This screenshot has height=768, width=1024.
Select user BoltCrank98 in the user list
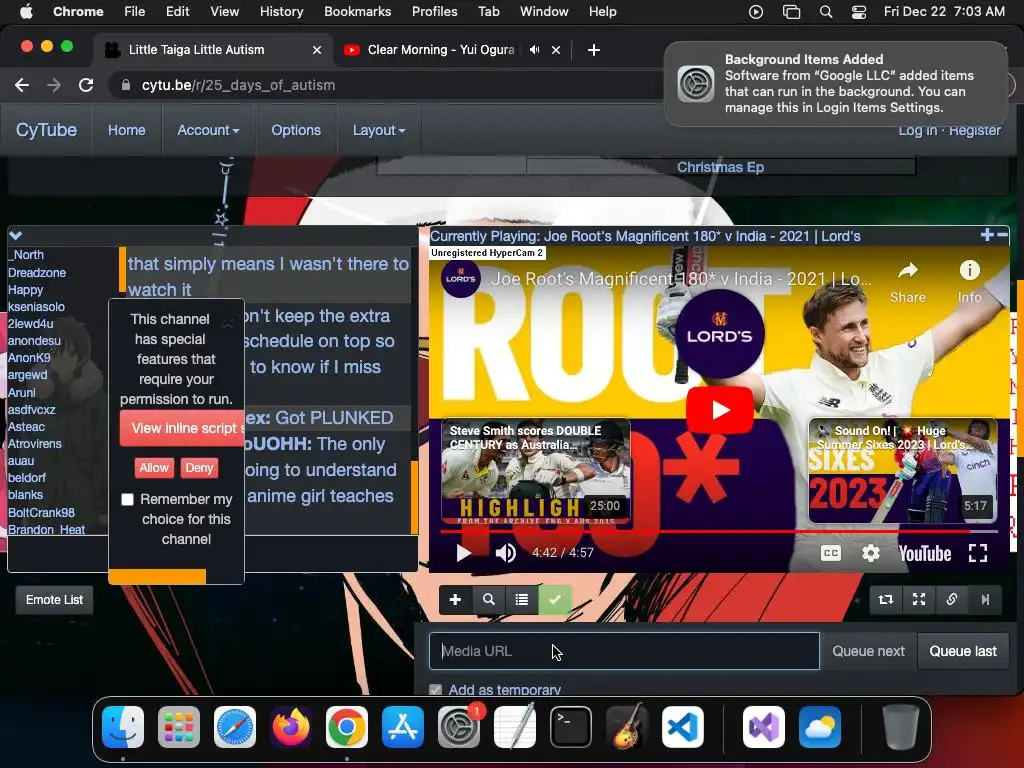pos(41,513)
